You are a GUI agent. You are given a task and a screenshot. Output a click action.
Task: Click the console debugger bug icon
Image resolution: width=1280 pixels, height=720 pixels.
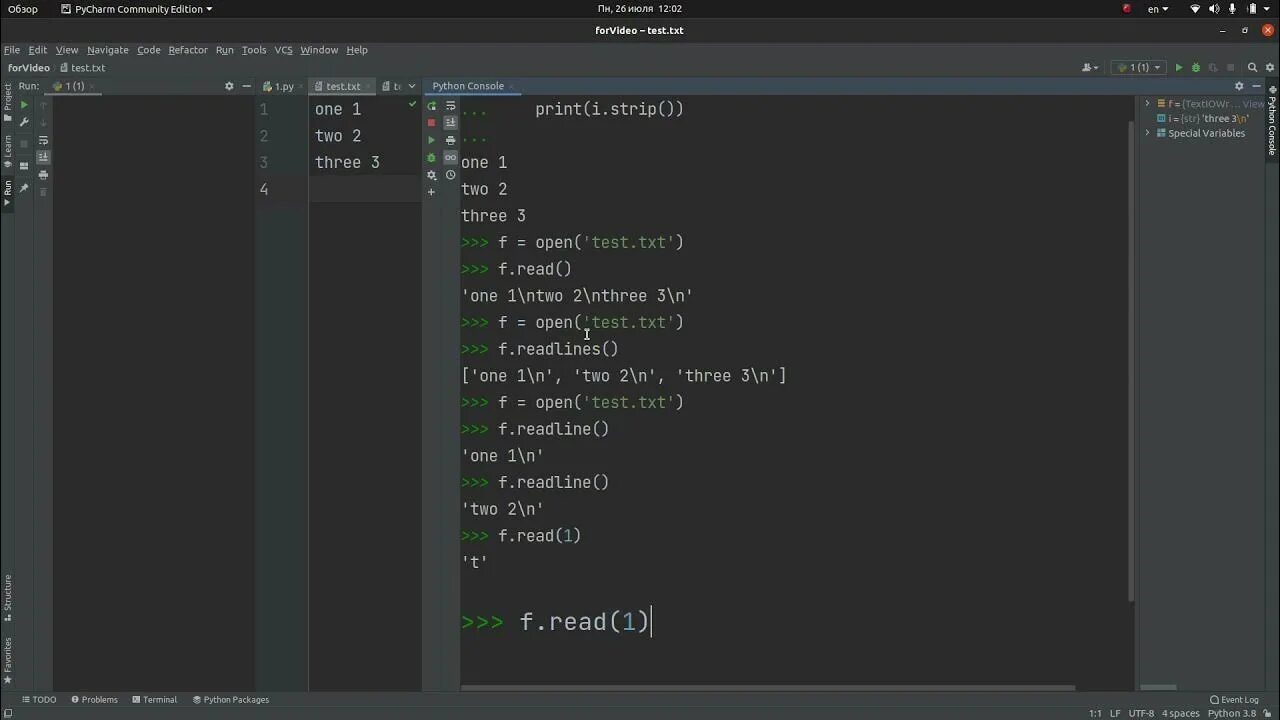point(432,158)
